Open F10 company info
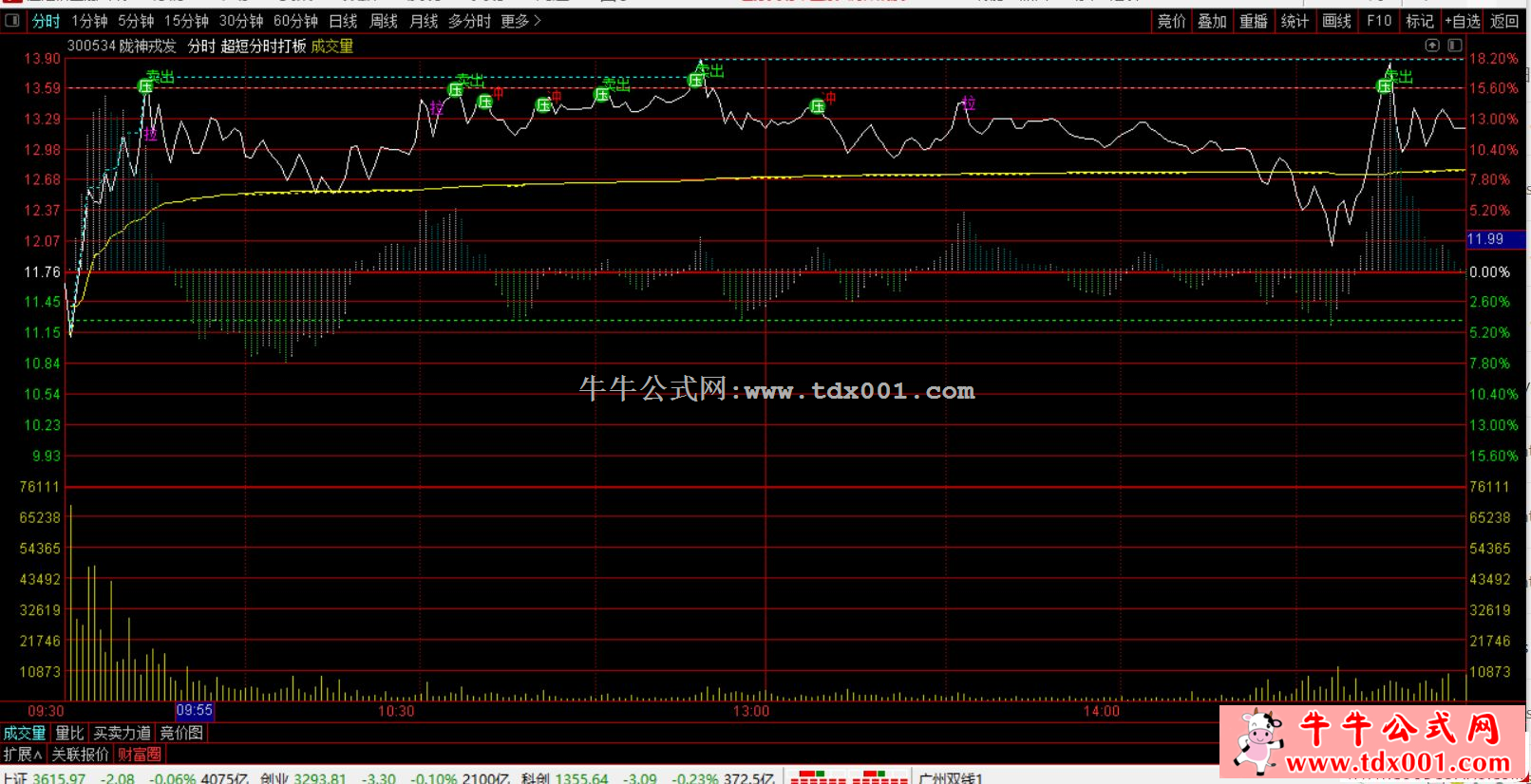 pos(1379,21)
